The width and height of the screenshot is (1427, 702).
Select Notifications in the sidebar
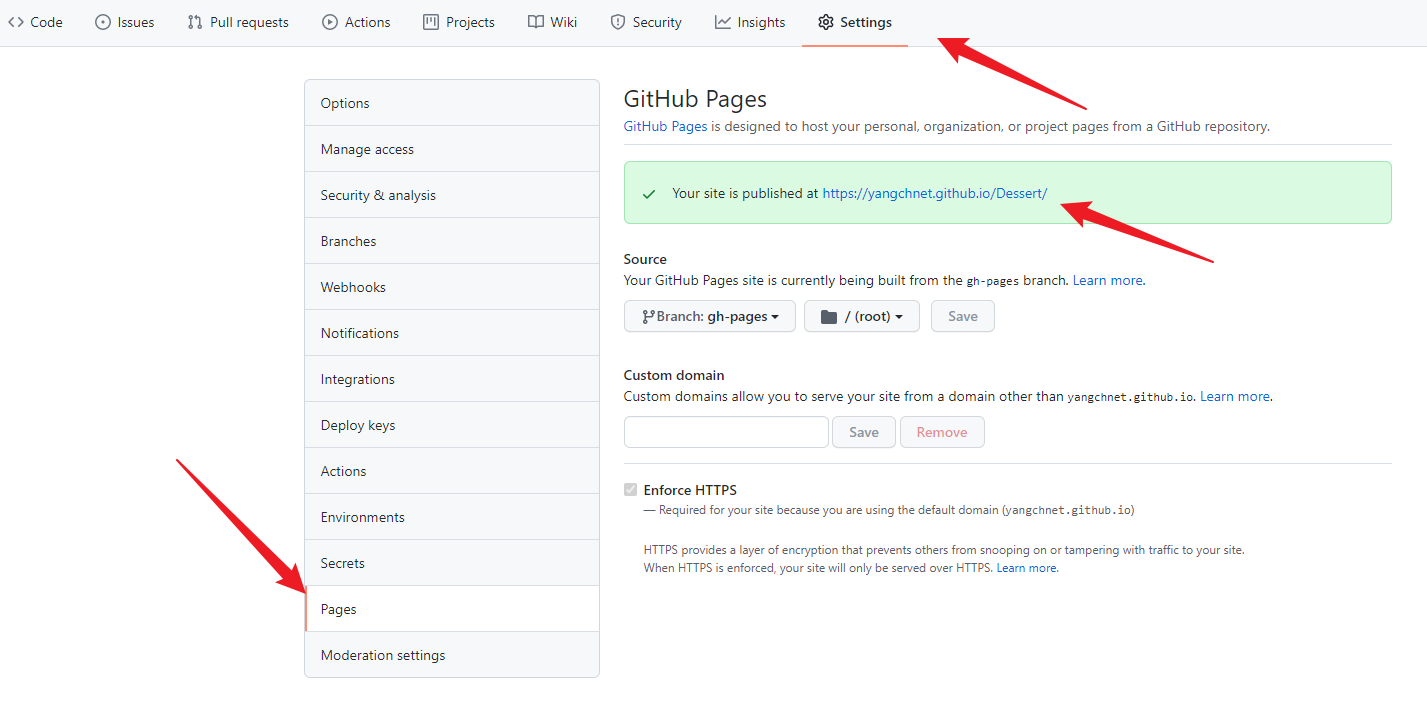(452, 333)
